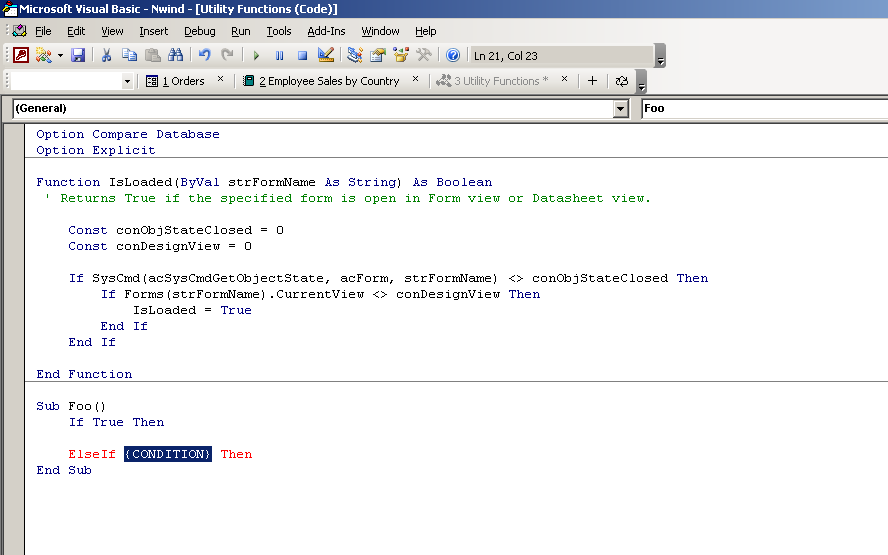Open the Add-Ins menu
888x555 pixels.
click(x=326, y=31)
